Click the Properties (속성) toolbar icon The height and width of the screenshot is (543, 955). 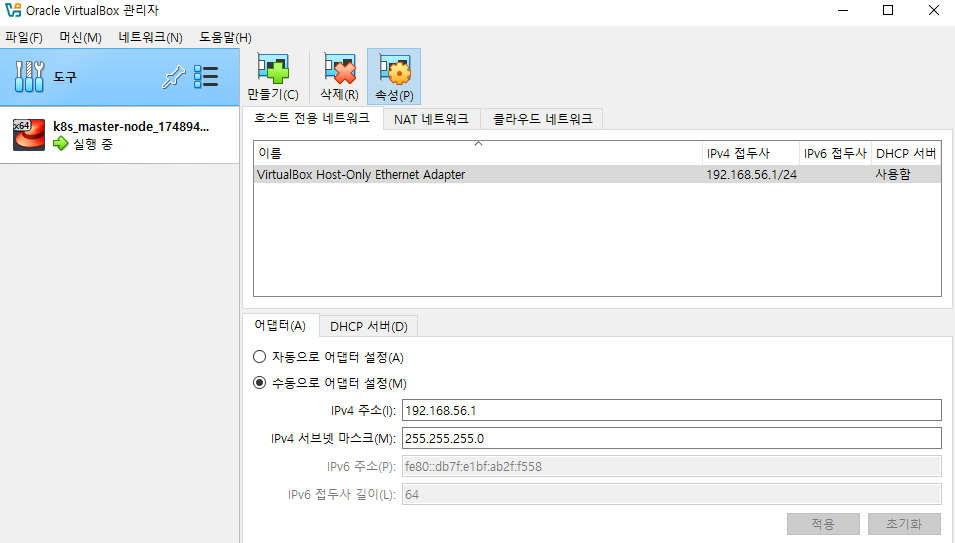pyautogui.click(x=394, y=69)
